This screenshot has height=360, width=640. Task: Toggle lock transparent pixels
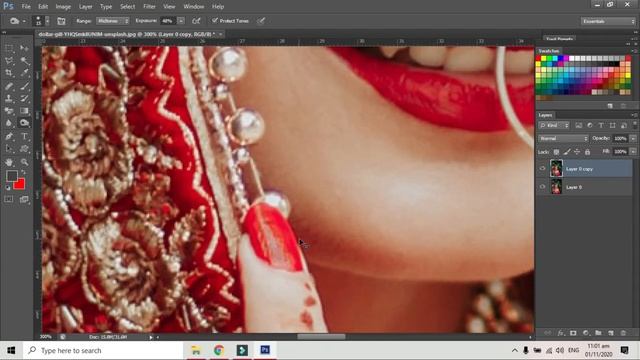(x=556, y=152)
